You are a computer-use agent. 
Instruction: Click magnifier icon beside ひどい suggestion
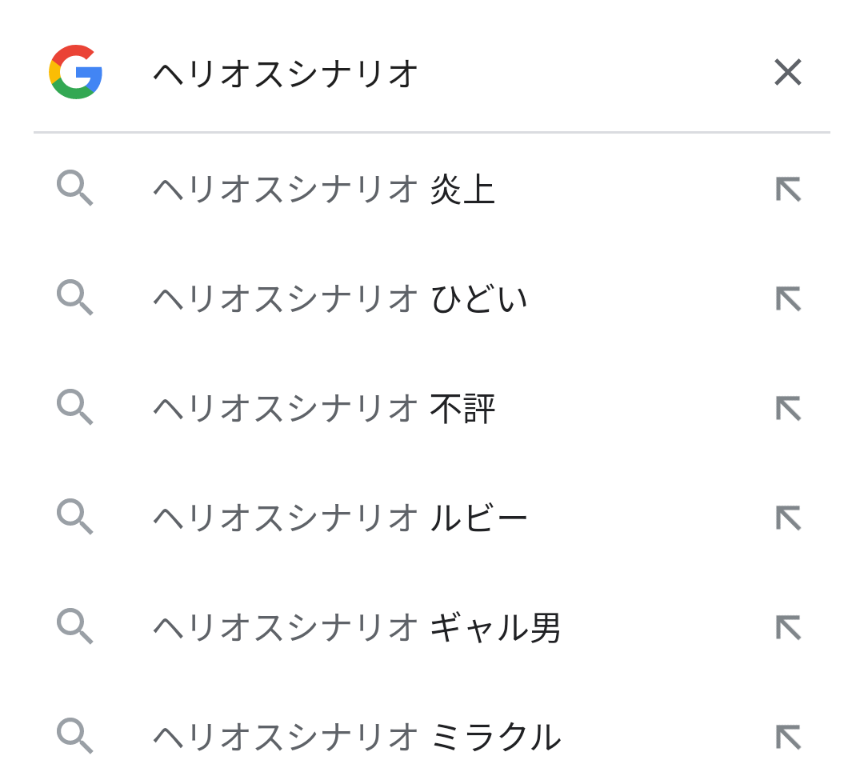coord(75,299)
